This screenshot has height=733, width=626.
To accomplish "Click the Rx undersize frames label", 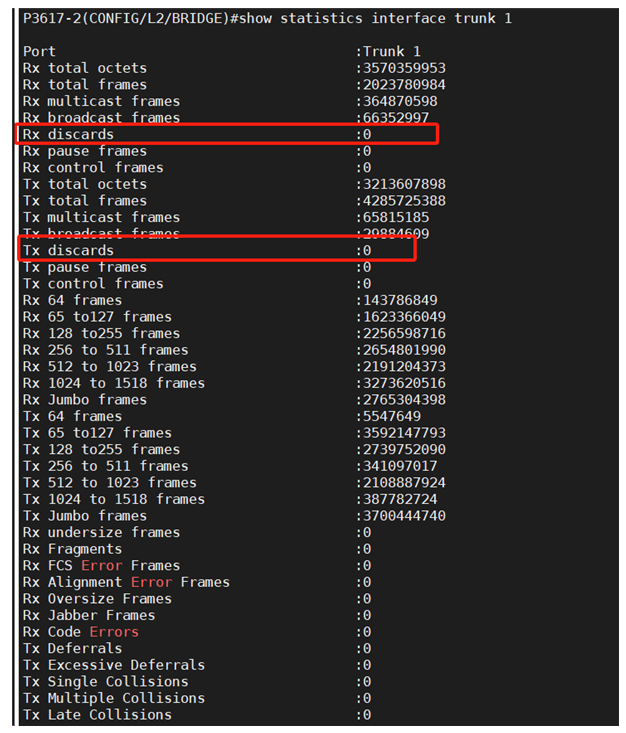I will (x=101, y=532).
